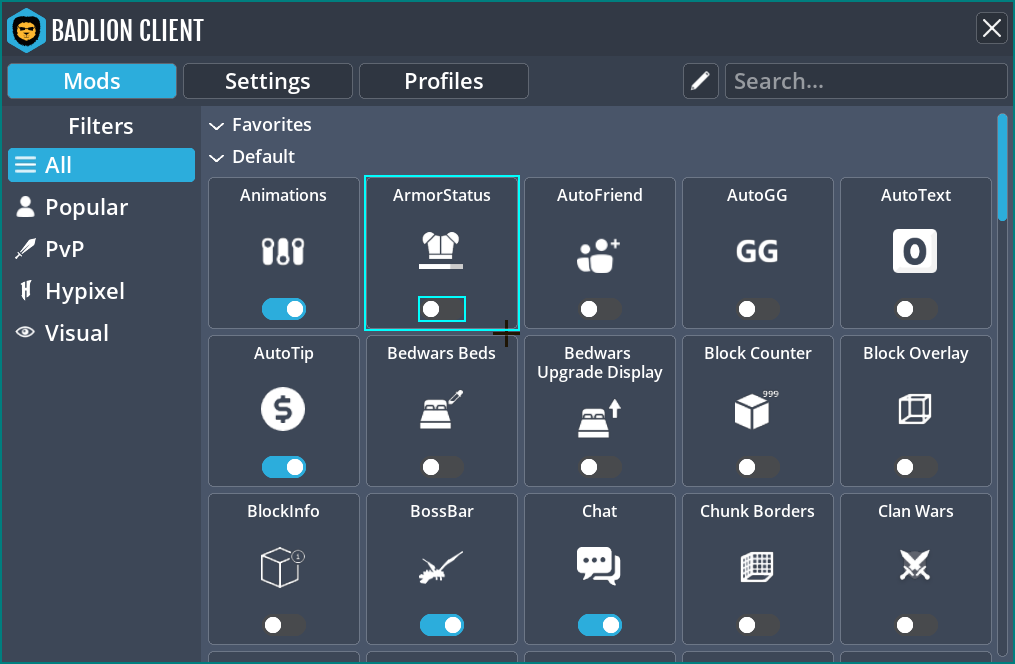Click the AutoTip dollar icon
This screenshot has width=1015, height=664.
coord(283,409)
